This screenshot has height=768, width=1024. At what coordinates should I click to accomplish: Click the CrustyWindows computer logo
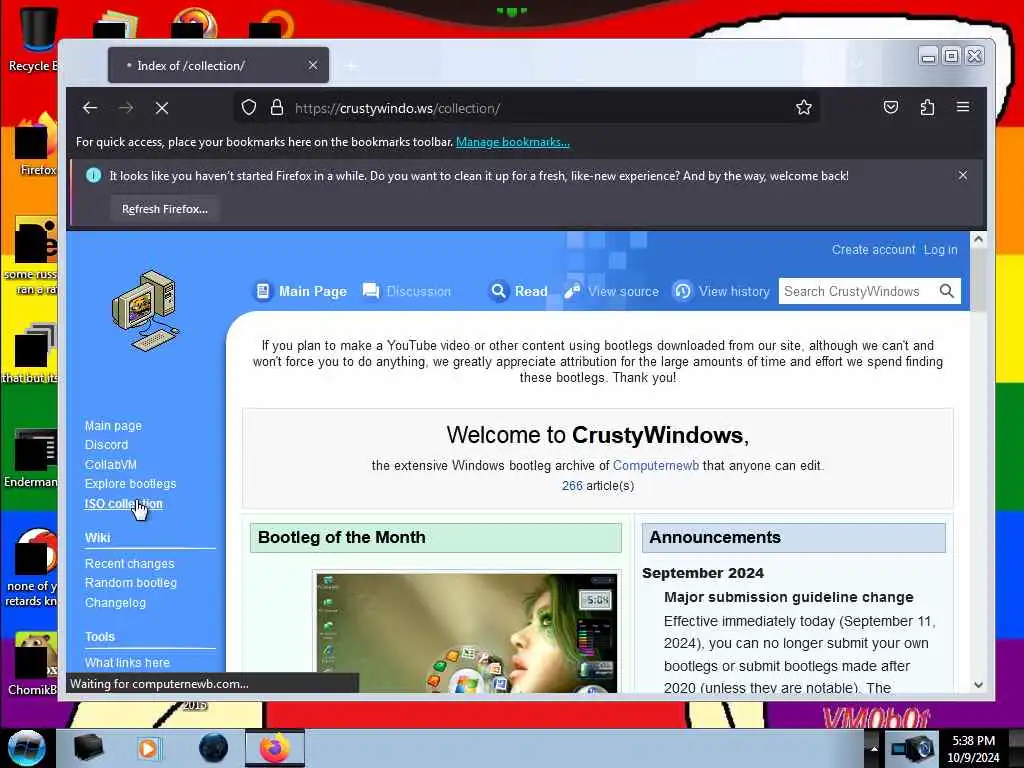(145, 310)
